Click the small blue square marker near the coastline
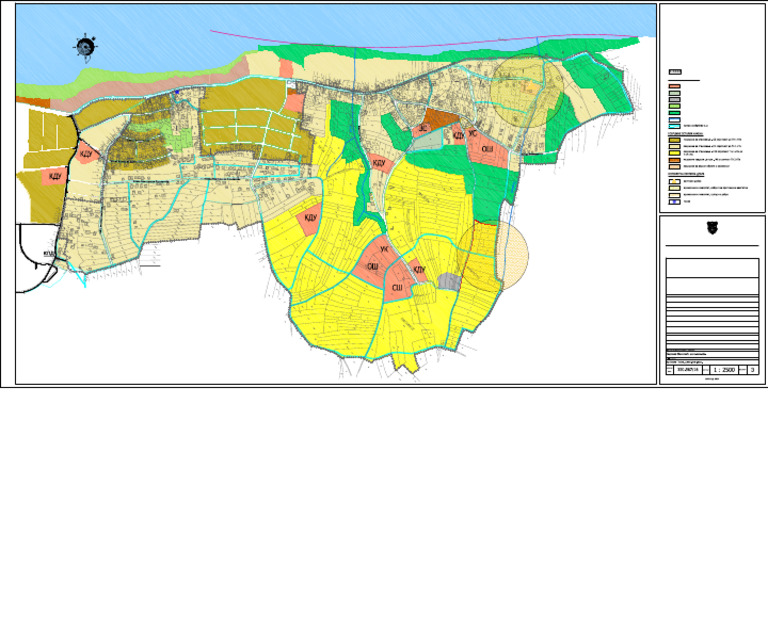The image size is (768, 630). coord(174,93)
